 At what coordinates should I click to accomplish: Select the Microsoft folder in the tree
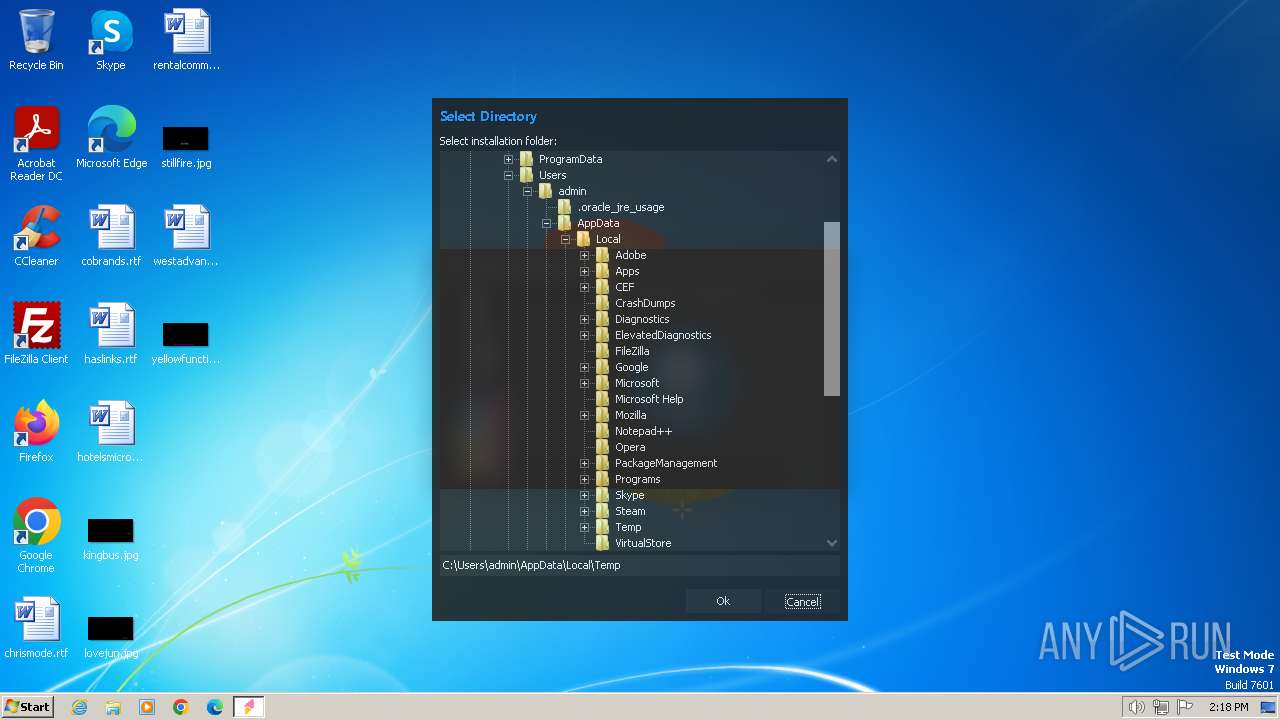pos(637,383)
